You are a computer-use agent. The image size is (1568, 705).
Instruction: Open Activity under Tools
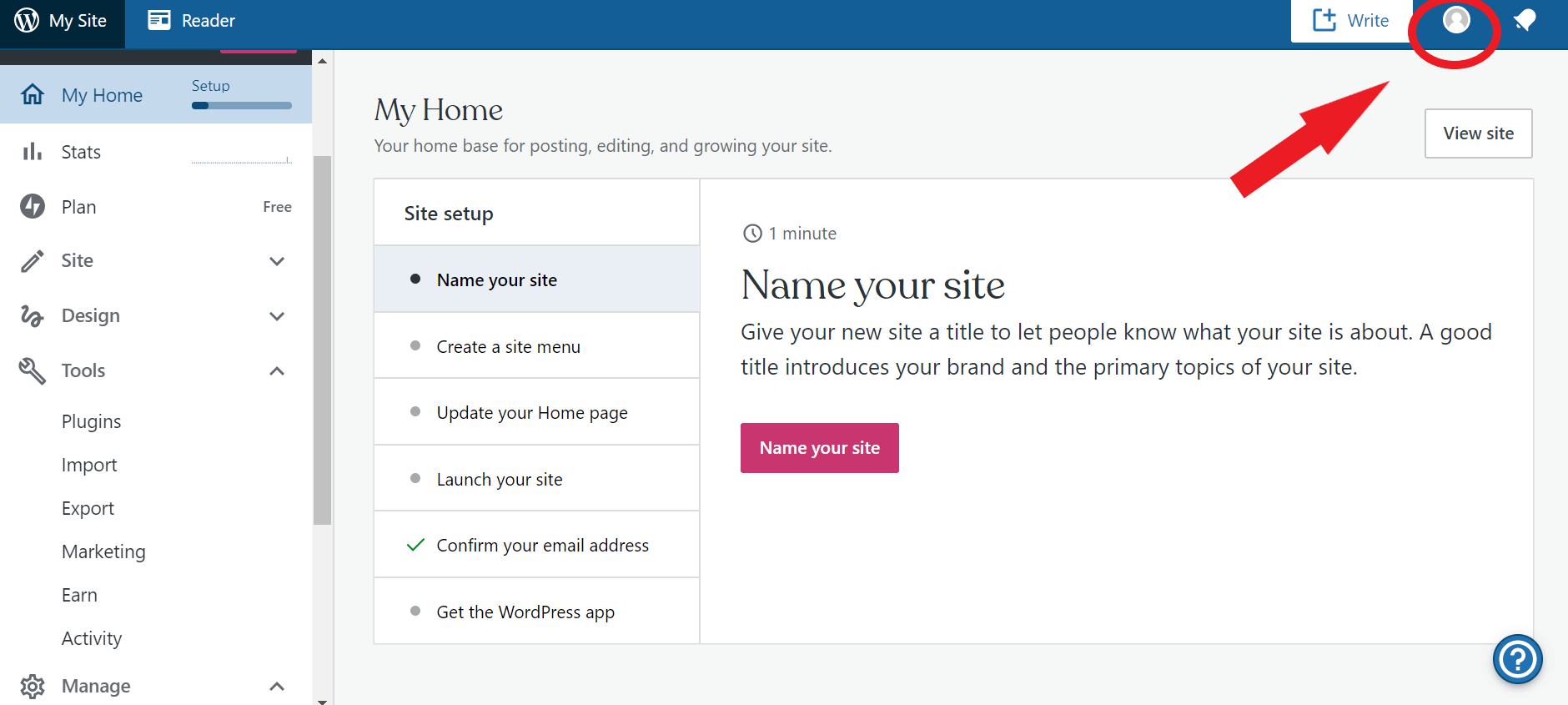[92, 638]
